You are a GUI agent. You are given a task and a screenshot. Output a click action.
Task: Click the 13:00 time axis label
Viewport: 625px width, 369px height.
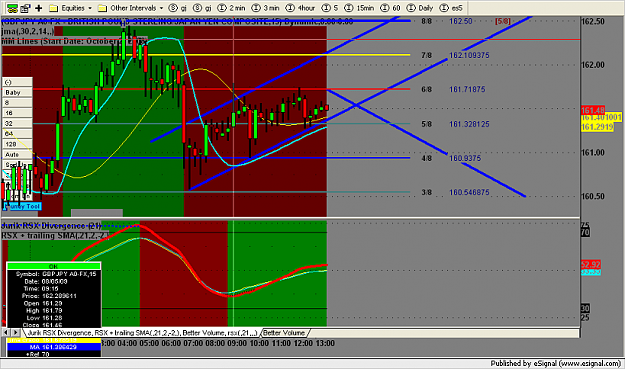click(325, 343)
